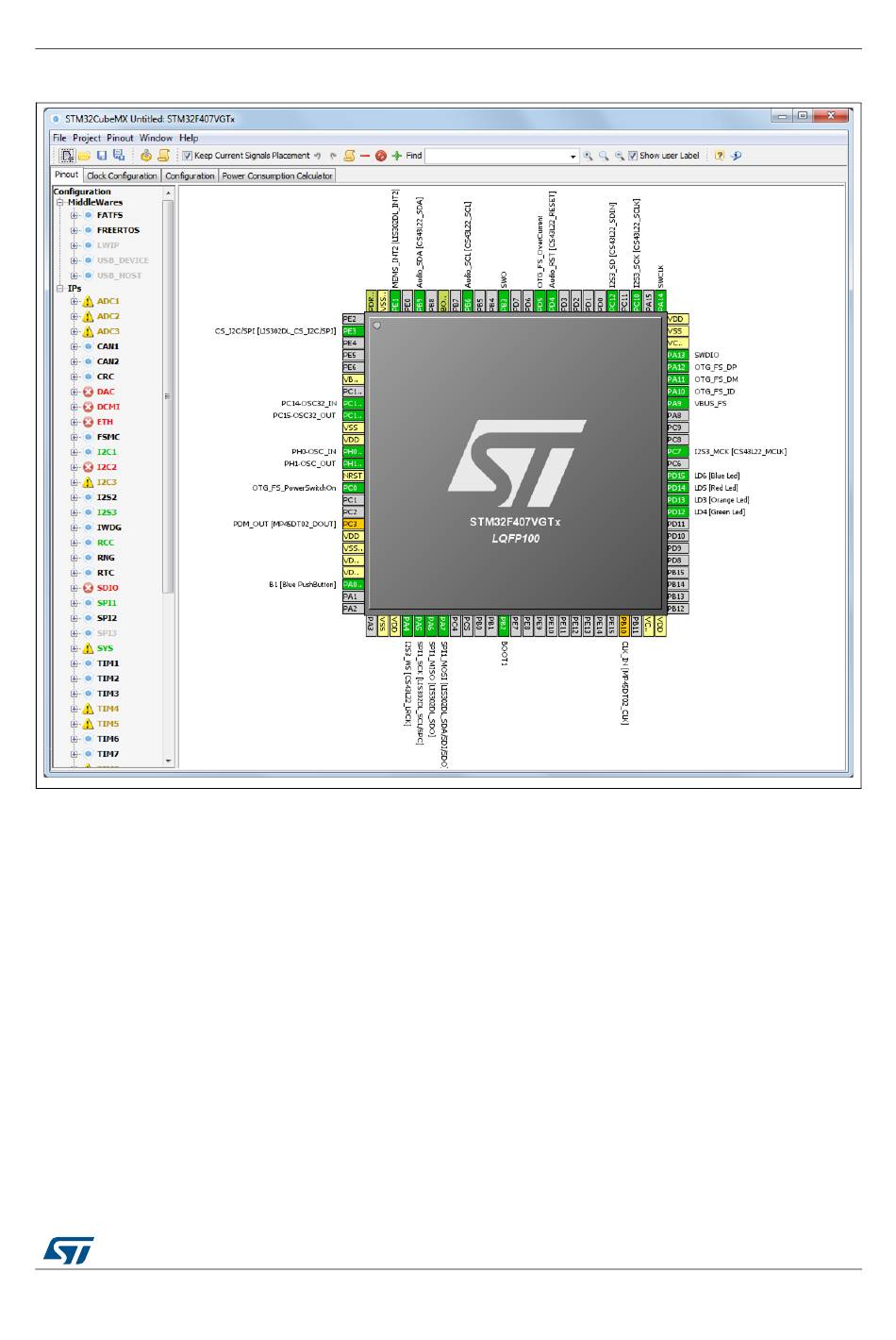Click the warning icon beside TIM4
This screenshot has height=1340, width=896.
click(x=88, y=710)
